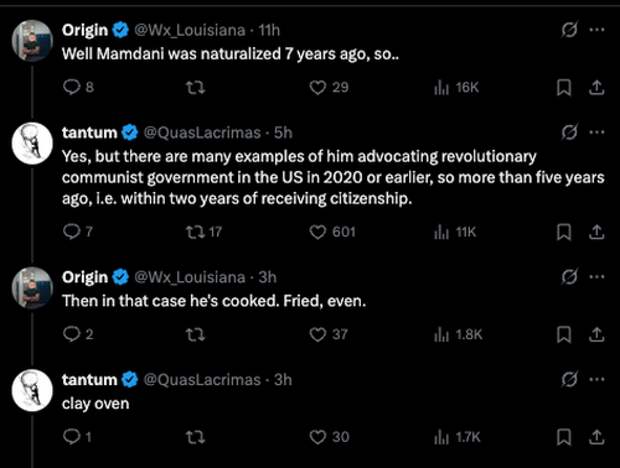Viewport: 620px width, 468px height.
Task: Click Origin's profile avatar on the first tweet
Action: pyautogui.click(x=32, y=42)
